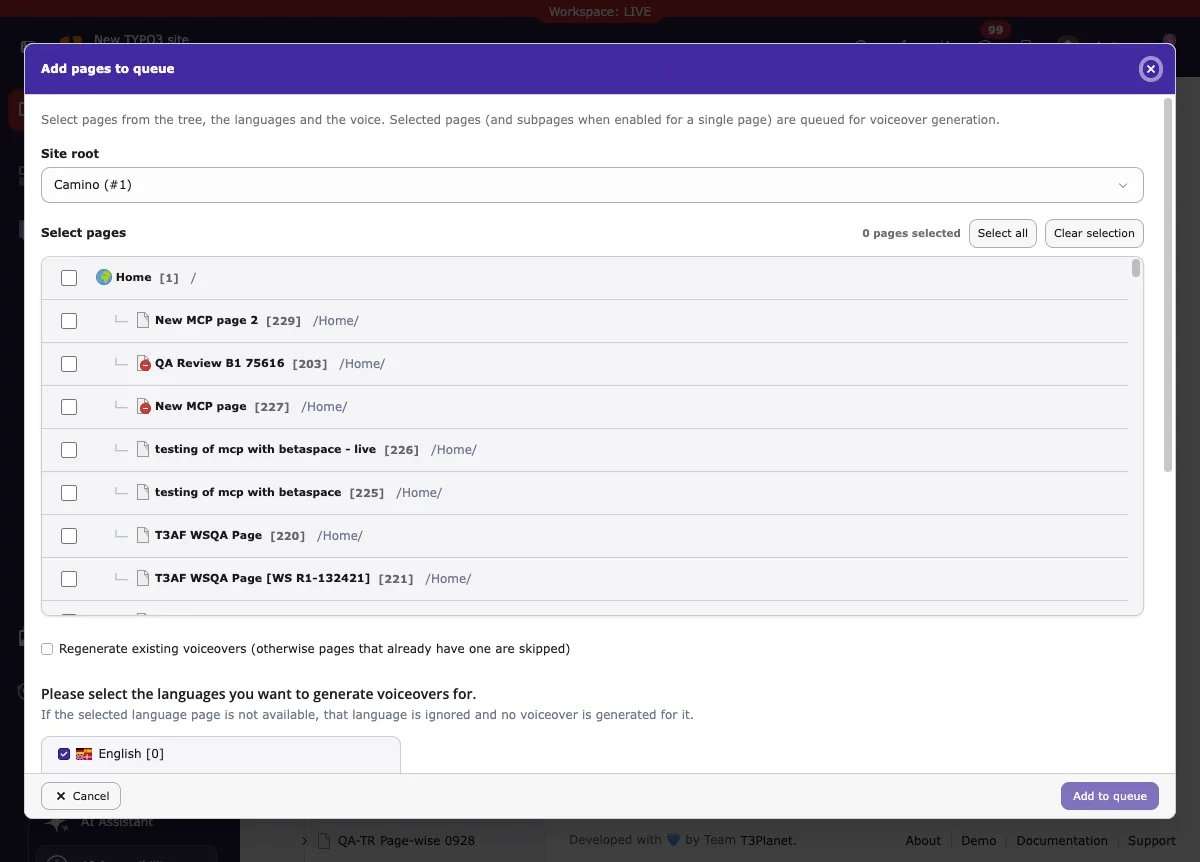The height and width of the screenshot is (862, 1200).
Task: Select testing of mcp with betaspace - live checkbox
Action: pyautogui.click(x=69, y=450)
